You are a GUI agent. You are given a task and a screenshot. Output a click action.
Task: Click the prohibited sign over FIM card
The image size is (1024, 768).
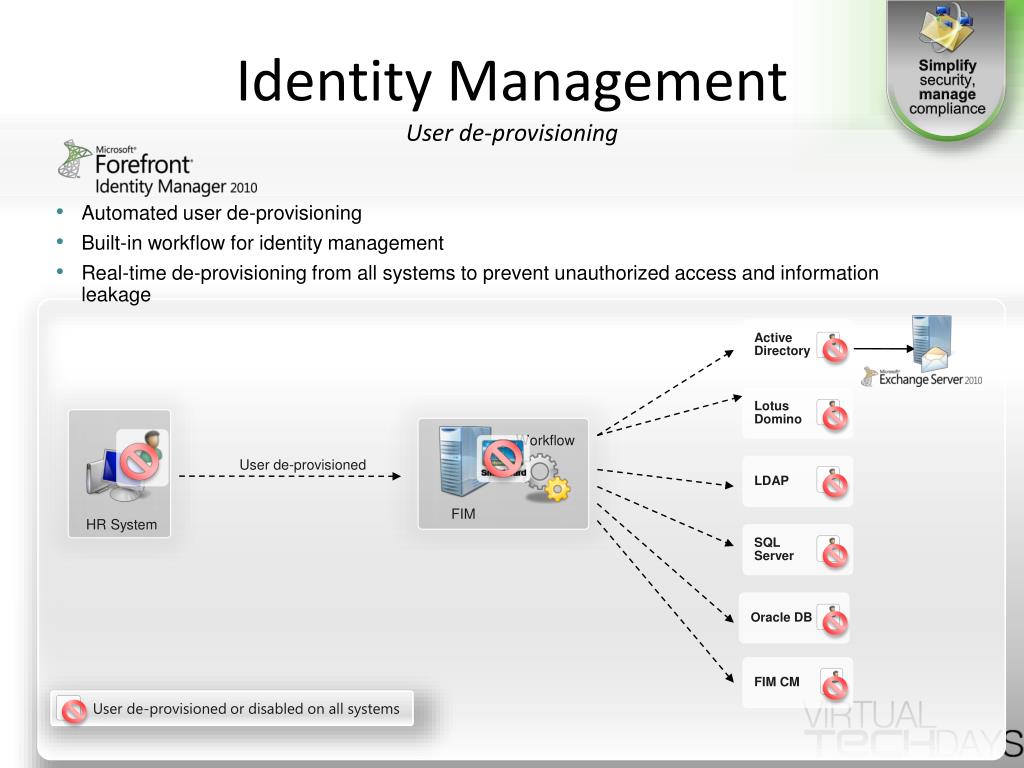pyautogui.click(x=503, y=458)
